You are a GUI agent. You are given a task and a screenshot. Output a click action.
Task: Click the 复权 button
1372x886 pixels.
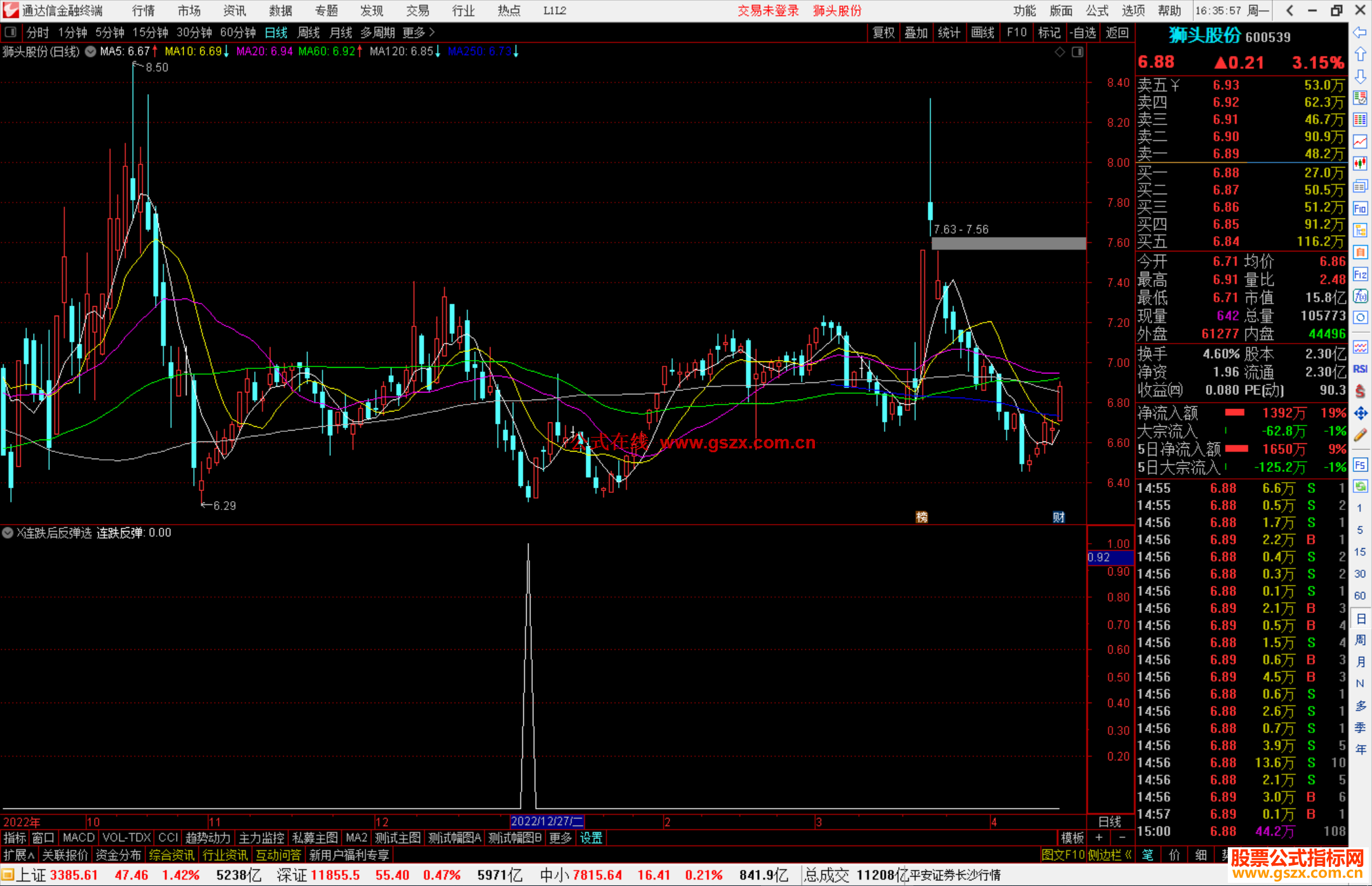point(884,32)
